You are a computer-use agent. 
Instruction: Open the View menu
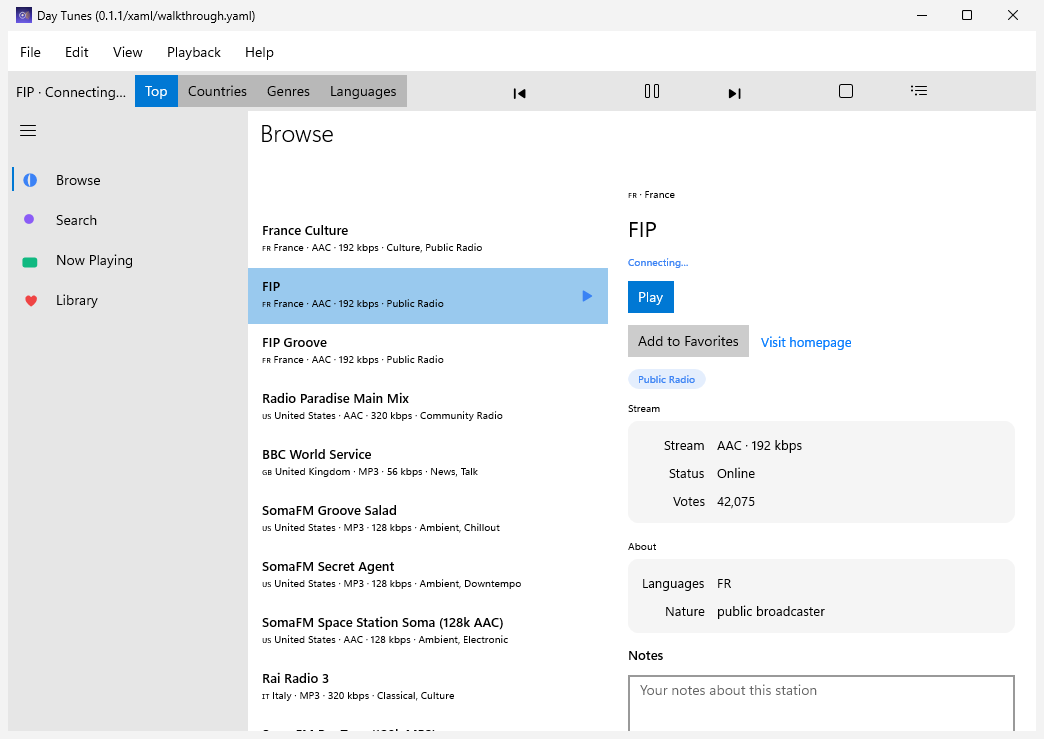click(127, 52)
